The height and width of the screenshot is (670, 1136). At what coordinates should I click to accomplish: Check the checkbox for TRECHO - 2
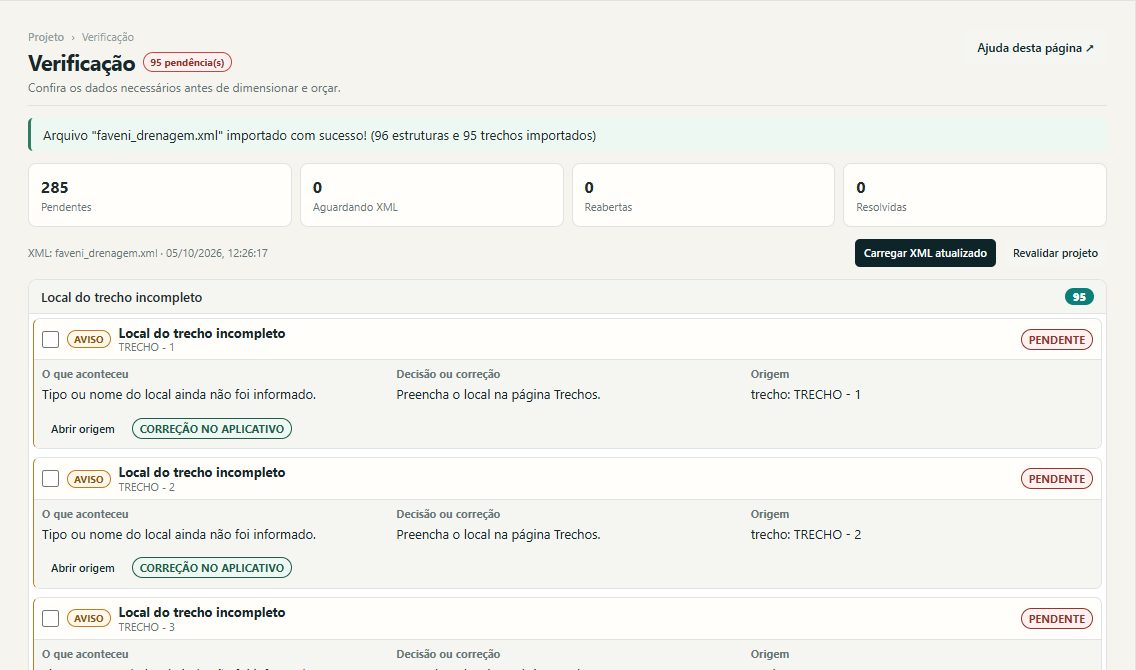pos(50,479)
